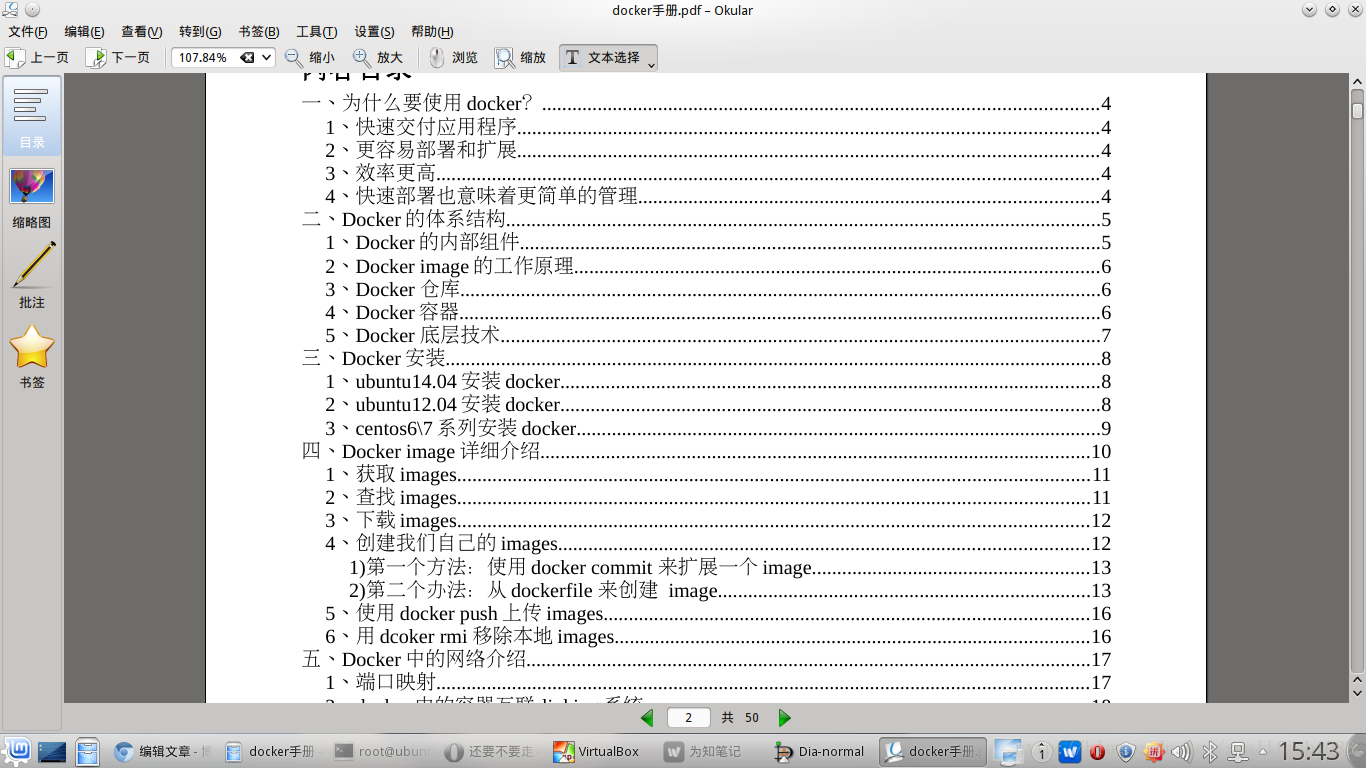Open the 工具(T) menu
1366x768 pixels.
pos(316,32)
